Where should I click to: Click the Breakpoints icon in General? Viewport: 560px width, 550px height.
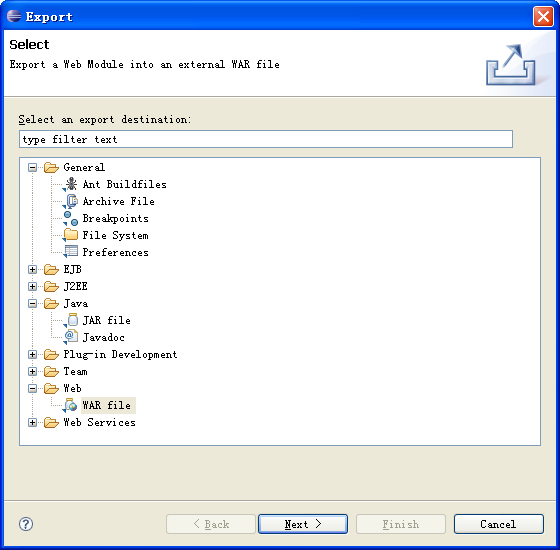[x=71, y=218]
